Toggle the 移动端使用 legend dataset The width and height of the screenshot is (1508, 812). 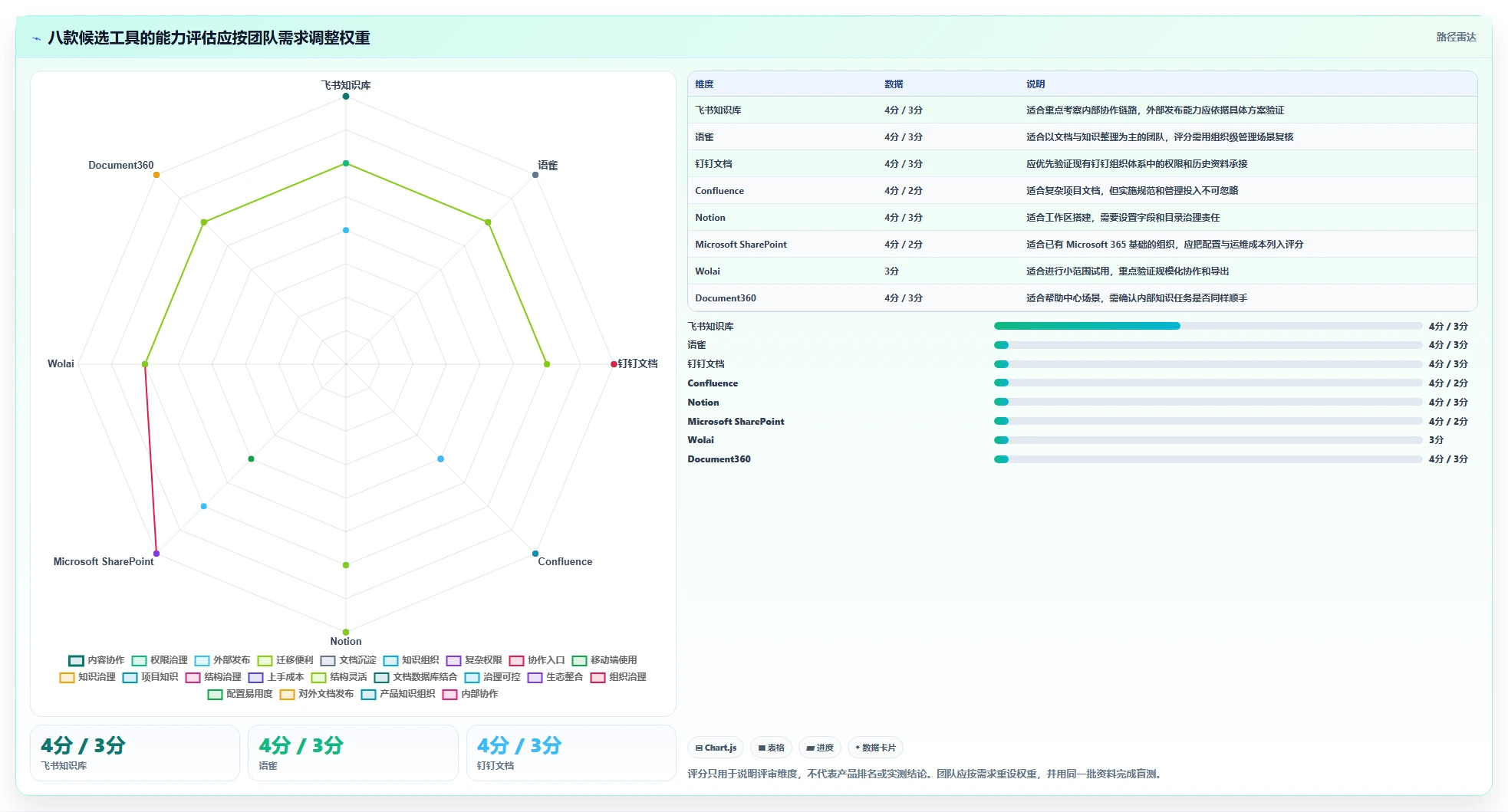(604, 660)
